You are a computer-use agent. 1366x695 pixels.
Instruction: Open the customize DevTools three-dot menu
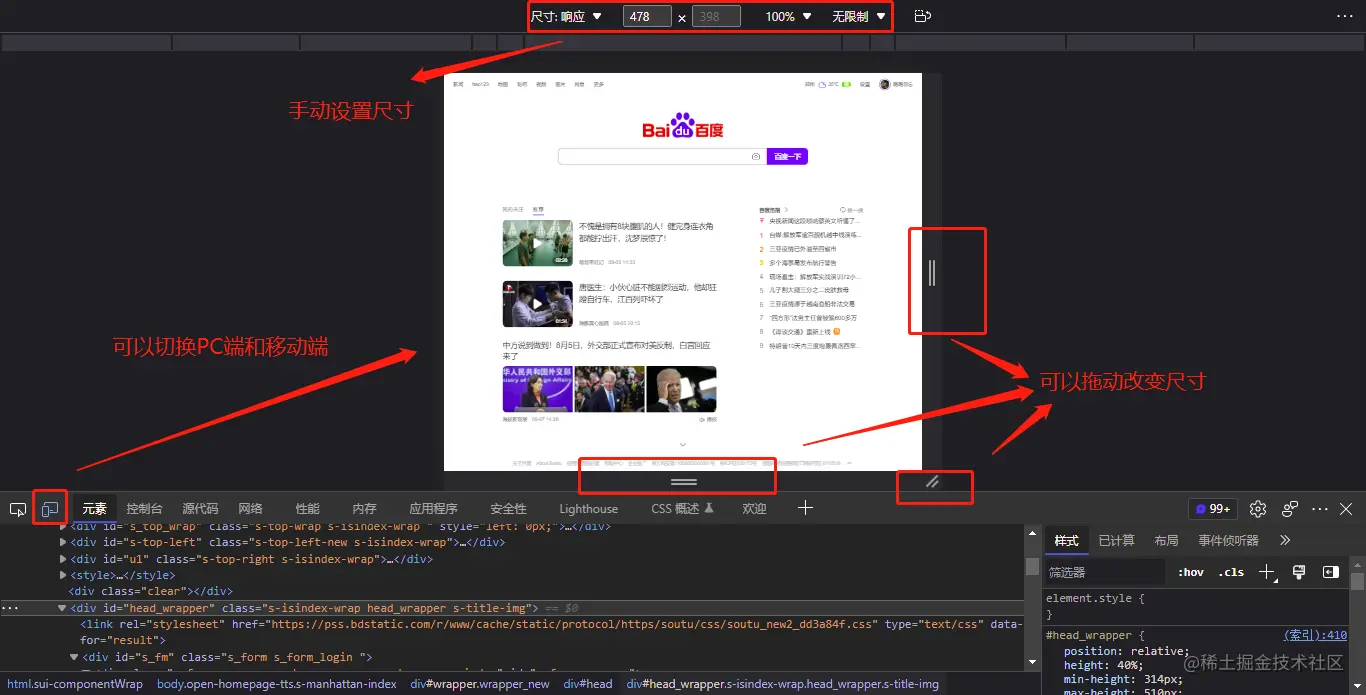(x=1320, y=509)
